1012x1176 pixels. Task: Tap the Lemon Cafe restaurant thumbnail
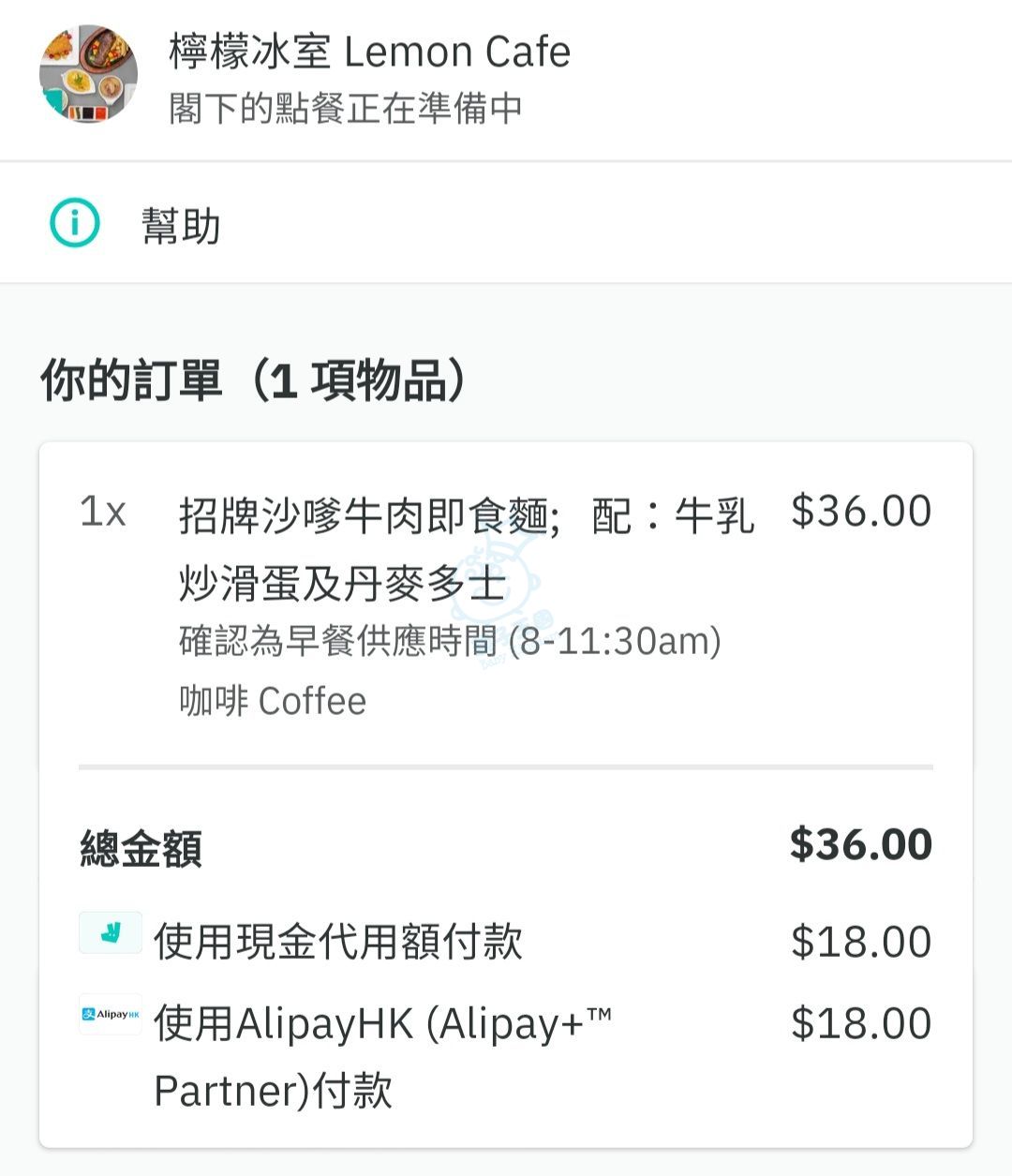click(88, 74)
